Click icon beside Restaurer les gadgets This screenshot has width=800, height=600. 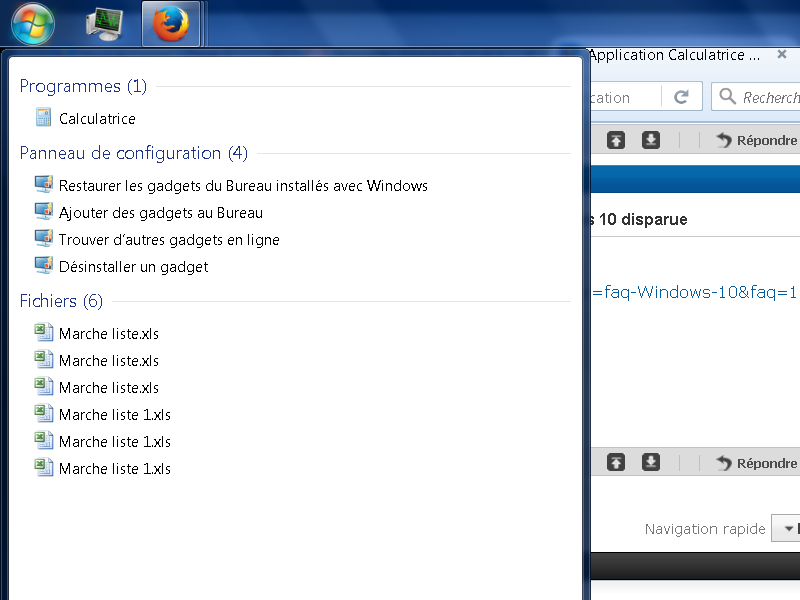coord(43,184)
